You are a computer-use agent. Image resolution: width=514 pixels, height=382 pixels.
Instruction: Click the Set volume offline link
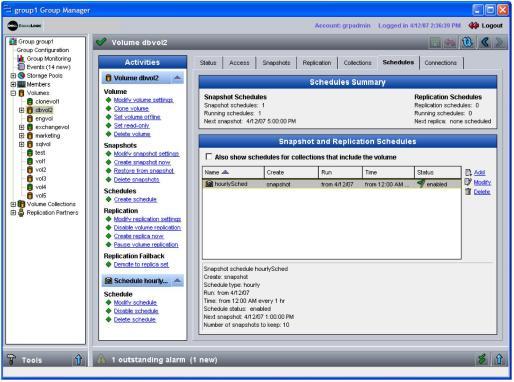coord(137,117)
